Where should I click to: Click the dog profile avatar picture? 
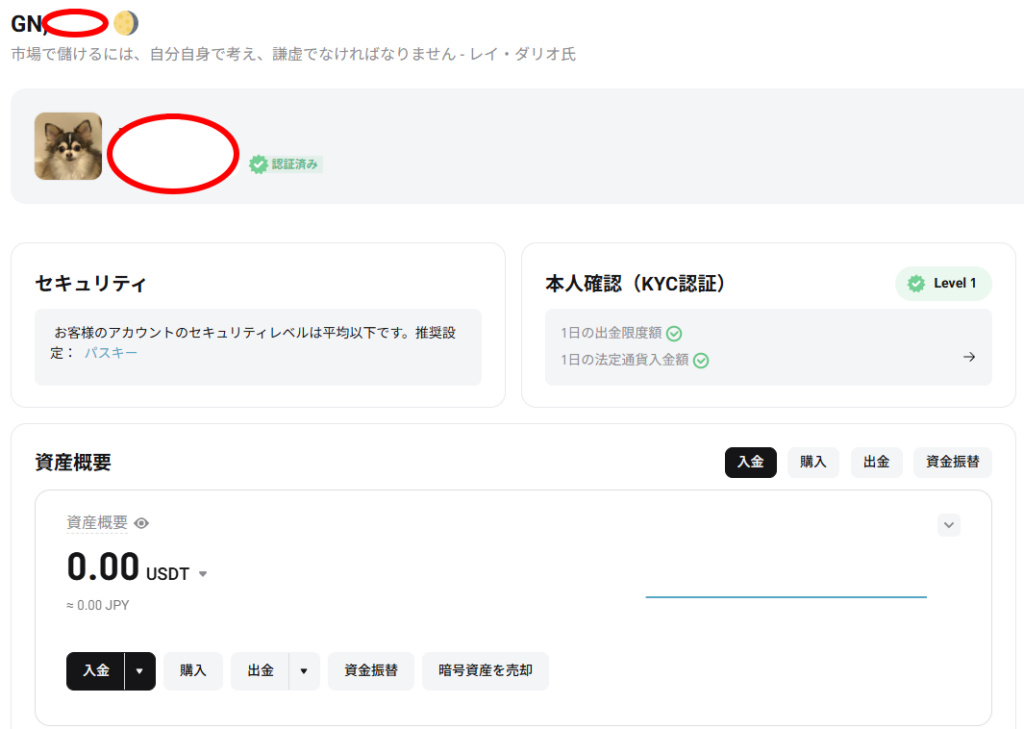pos(68,146)
